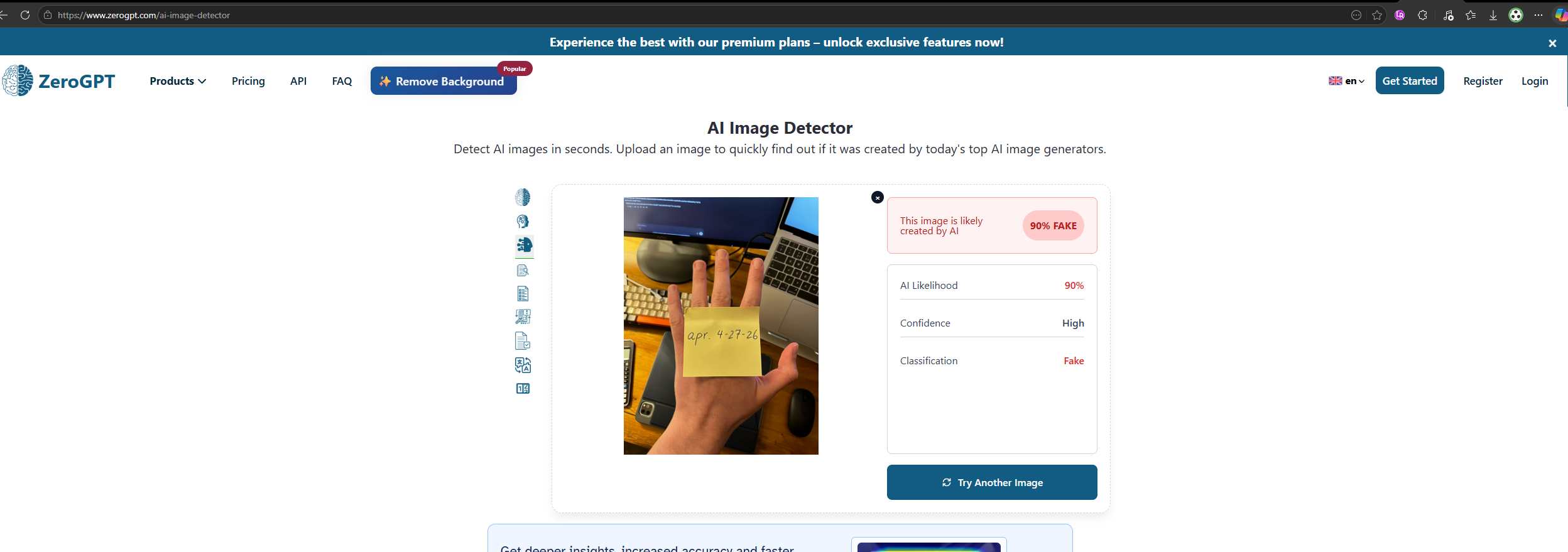Image resolution: width=1568 pixels, height=552 pixels.
Task: Click the Get Started button
Action: point(1410,80)
